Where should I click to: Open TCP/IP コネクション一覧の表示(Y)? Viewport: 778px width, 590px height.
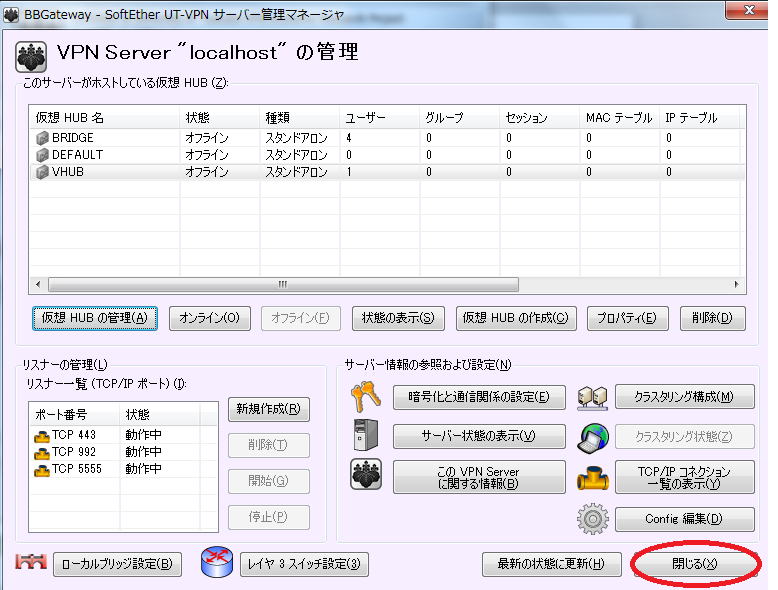click(684, 477)
